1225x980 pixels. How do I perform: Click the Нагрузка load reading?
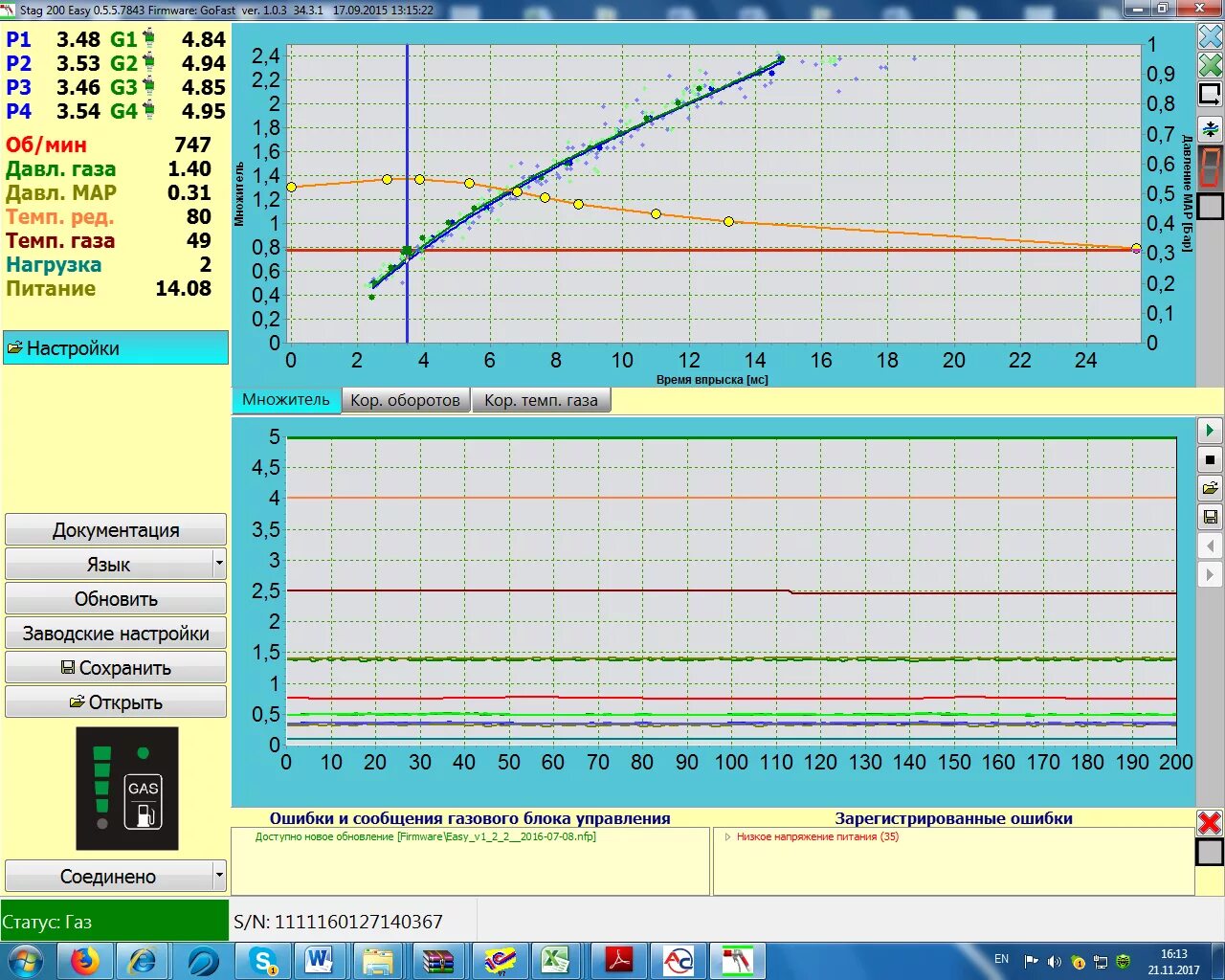108,264
